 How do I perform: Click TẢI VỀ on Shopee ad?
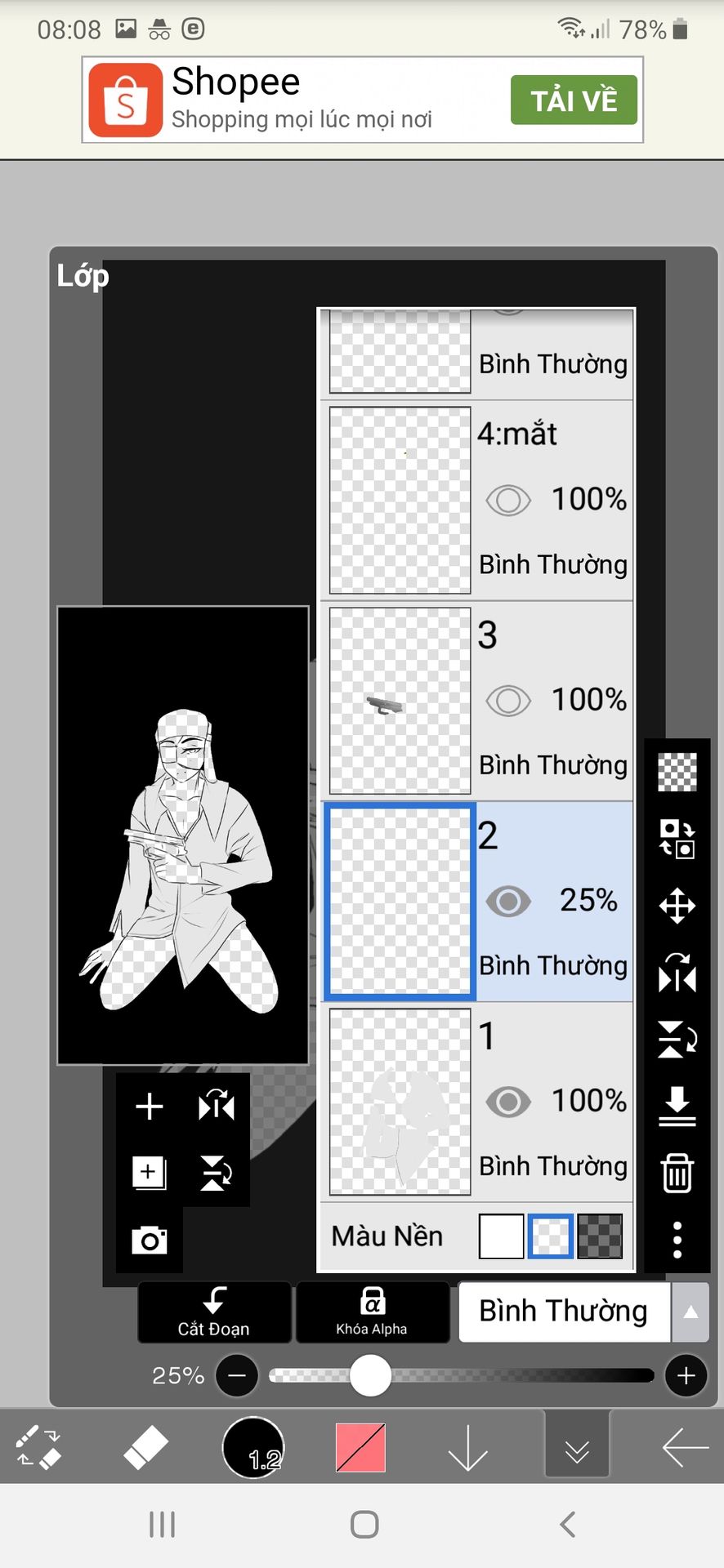click(x=574, y=100)
